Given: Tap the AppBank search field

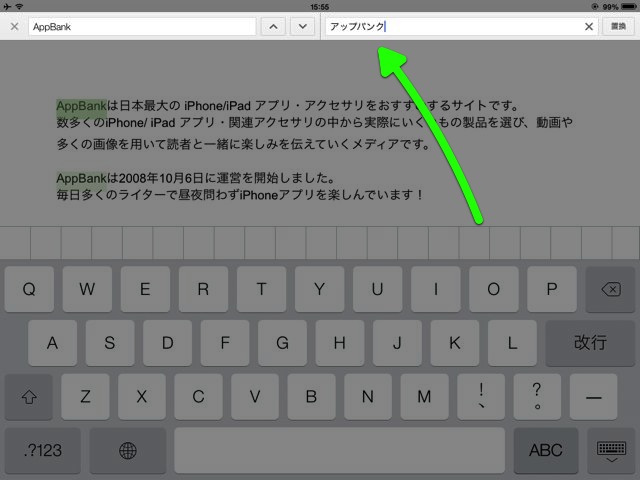Looking at the screenshot, I should (142, 27).
